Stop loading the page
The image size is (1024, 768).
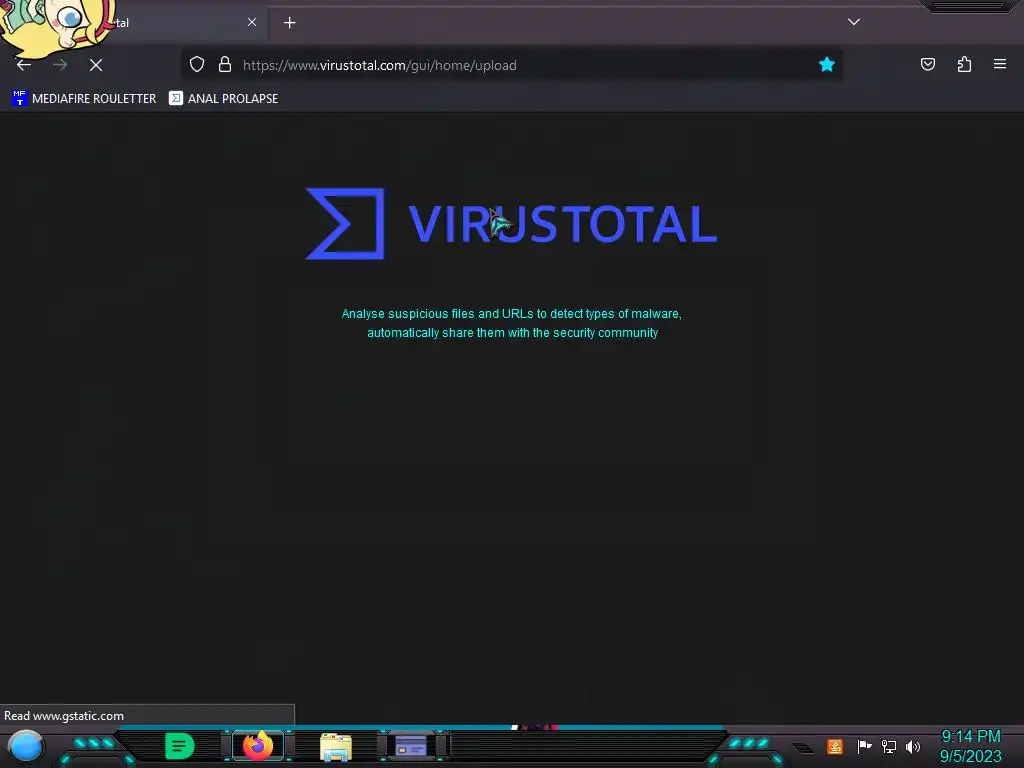click(x=96, y=65)
